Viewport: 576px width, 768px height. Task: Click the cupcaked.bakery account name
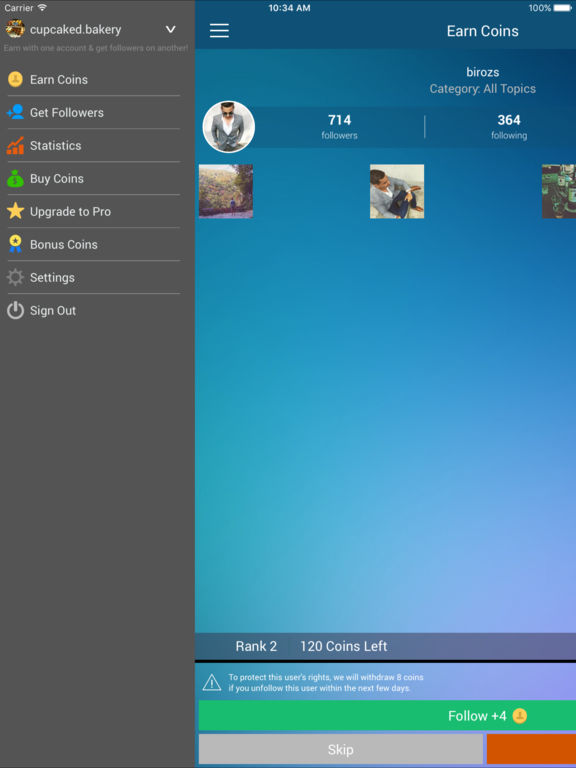[75, 29]
